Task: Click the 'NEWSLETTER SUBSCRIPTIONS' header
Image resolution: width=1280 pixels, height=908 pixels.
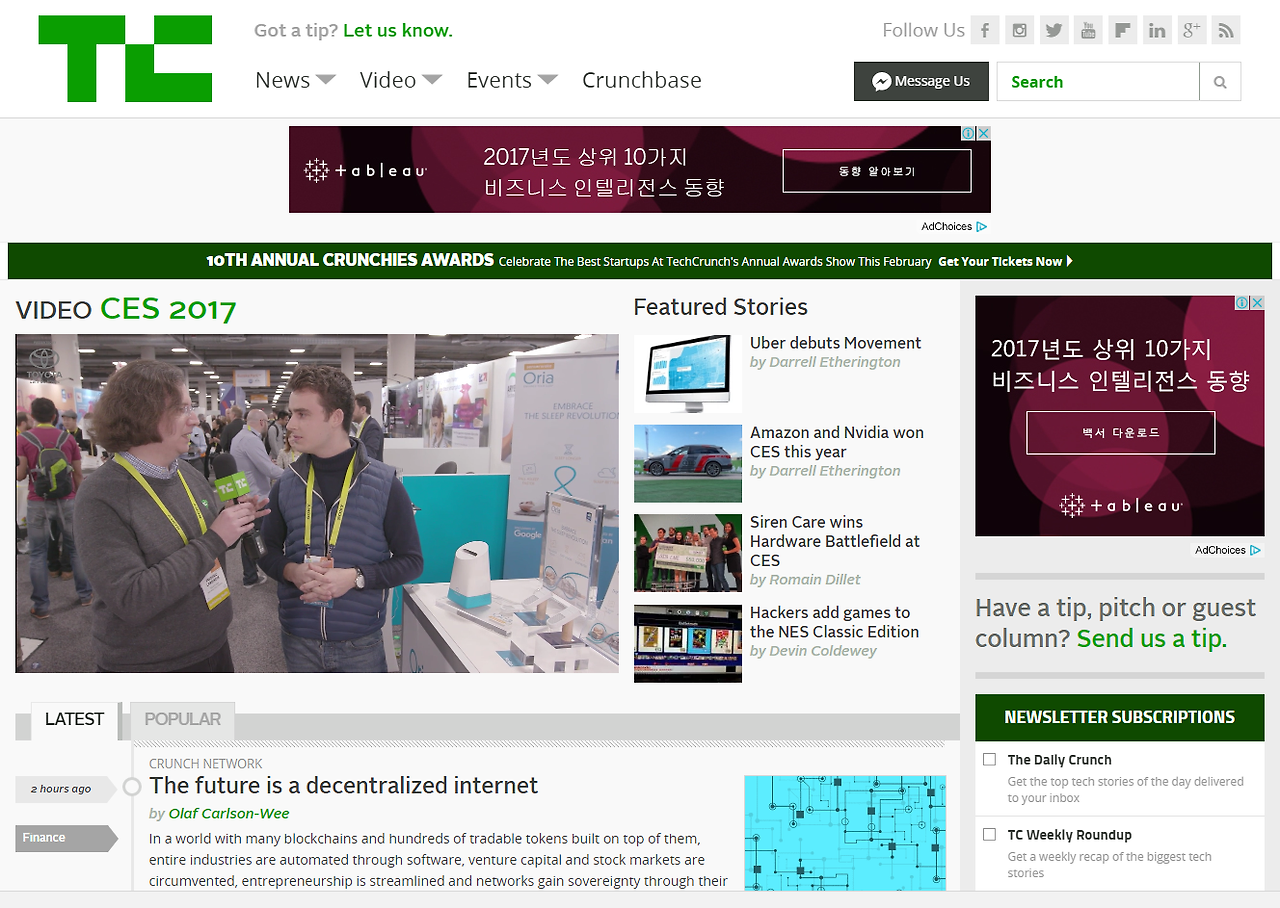Action: pyautogui.click(x=1120, y=717)
